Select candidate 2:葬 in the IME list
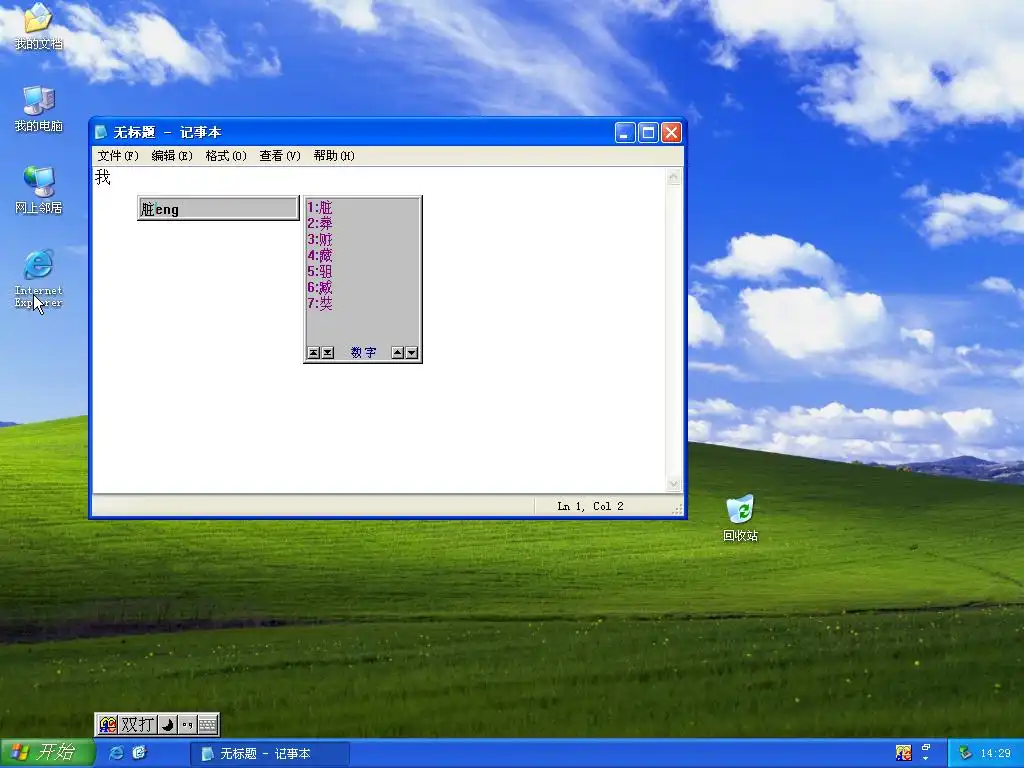Screen dimensions: 1024x768 click(x=320, y=223)
